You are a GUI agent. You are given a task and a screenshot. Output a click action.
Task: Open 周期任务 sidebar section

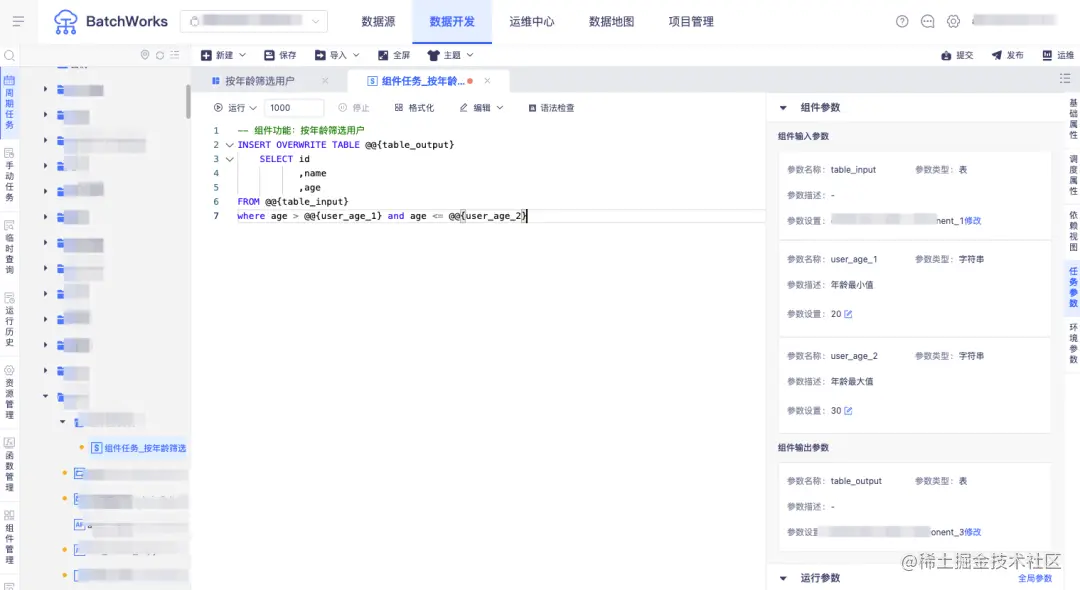[10, 103]
